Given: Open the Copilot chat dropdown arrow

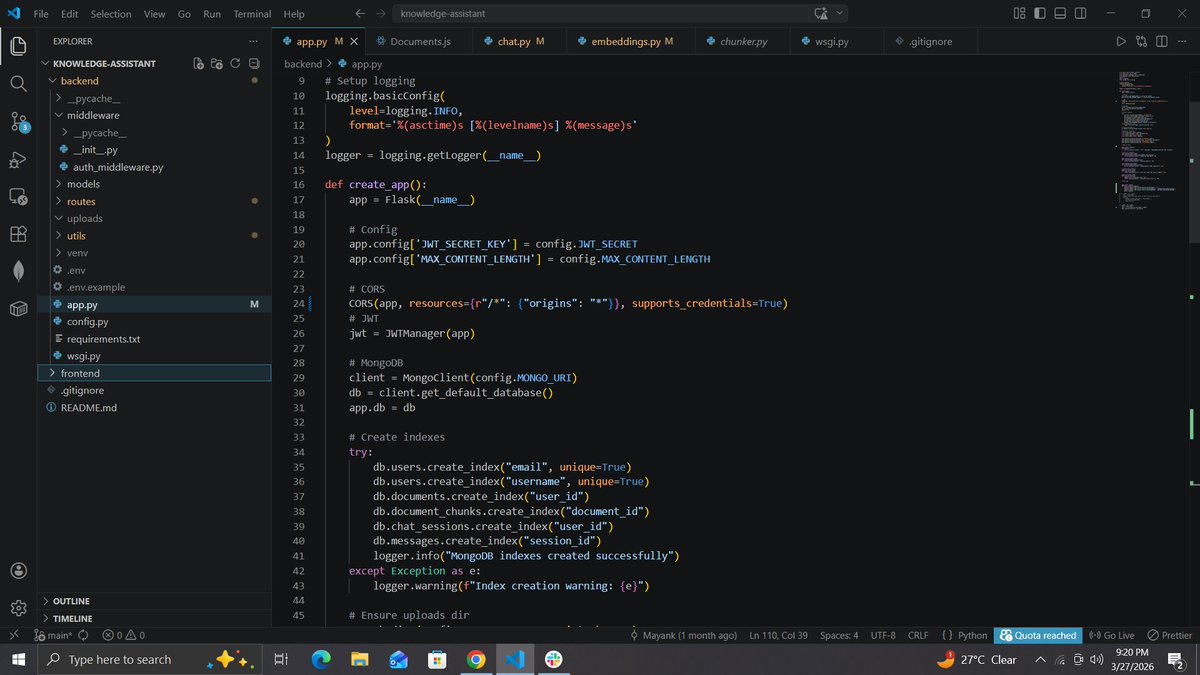Looking at the screenshot, I should point(840,14).
